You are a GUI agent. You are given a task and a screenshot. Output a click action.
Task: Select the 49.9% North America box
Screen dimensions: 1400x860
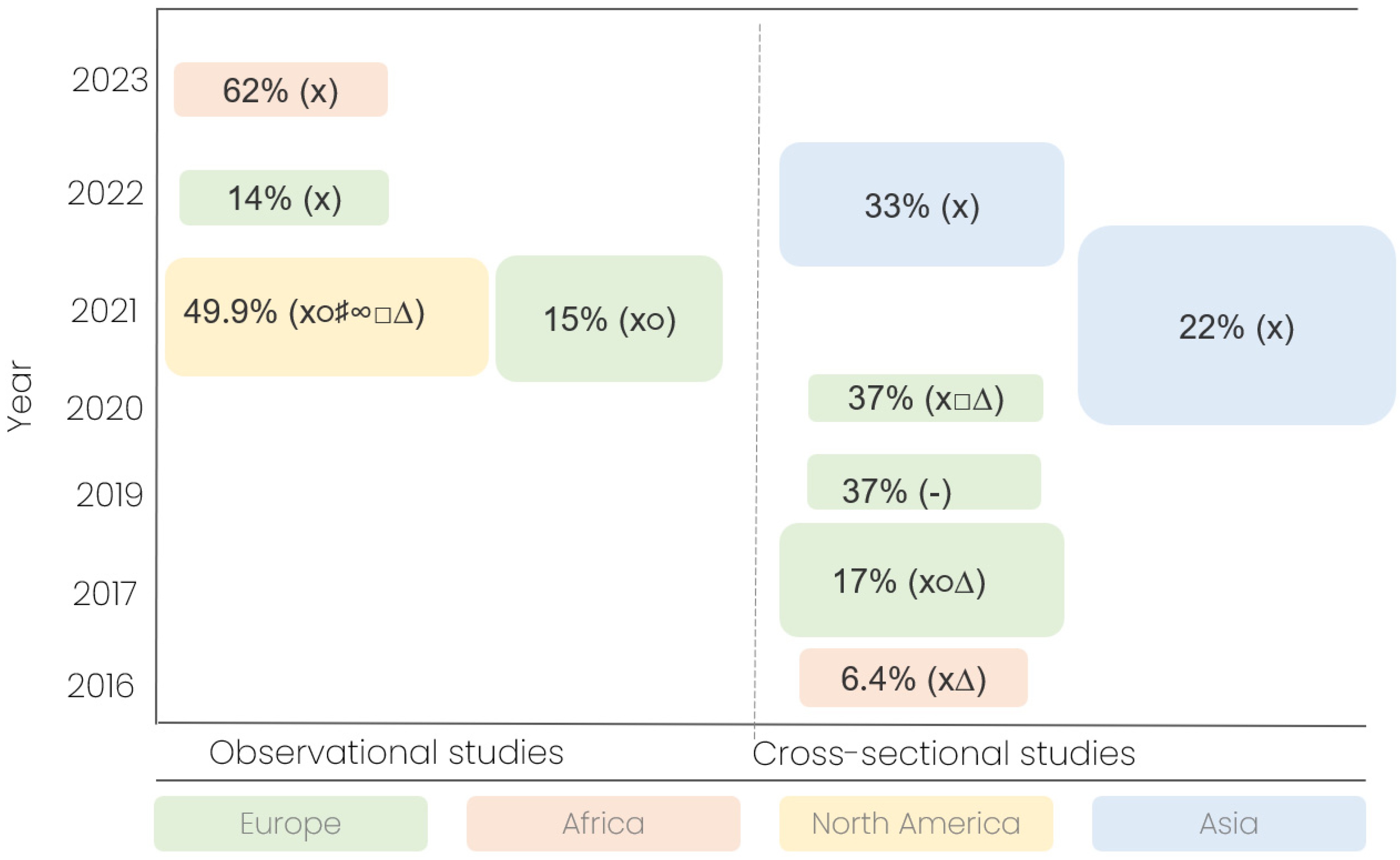tap(326, 316)
